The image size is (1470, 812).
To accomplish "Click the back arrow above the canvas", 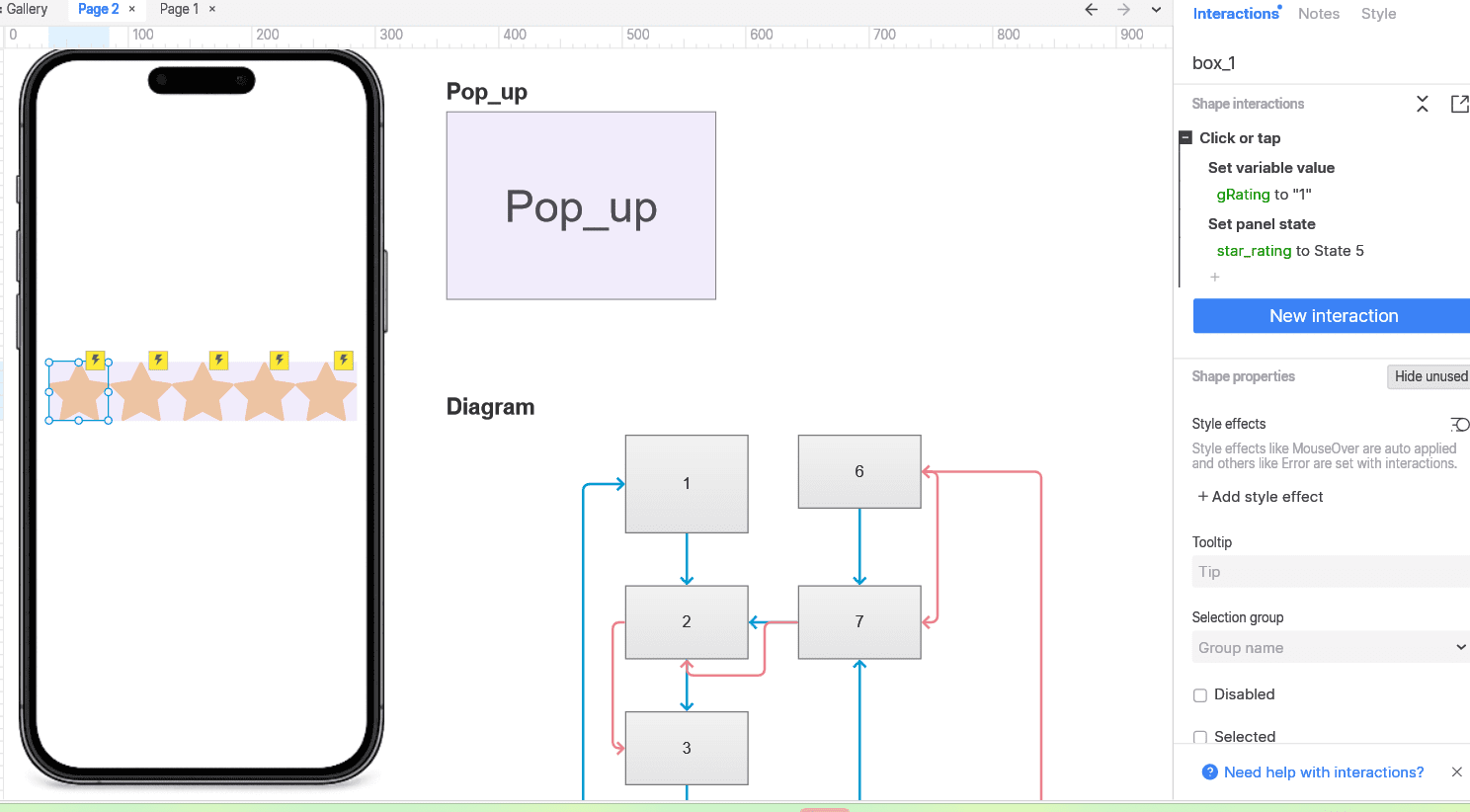I will click(x=1091, y=10).
